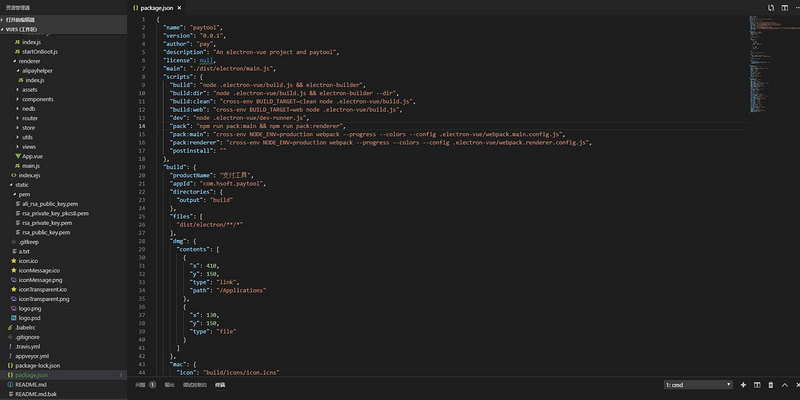The width and height of the screenshot is (800, 400).
Task: Open the terminal selector dropdown "1: cmd"
Action: tap(699, 384)
